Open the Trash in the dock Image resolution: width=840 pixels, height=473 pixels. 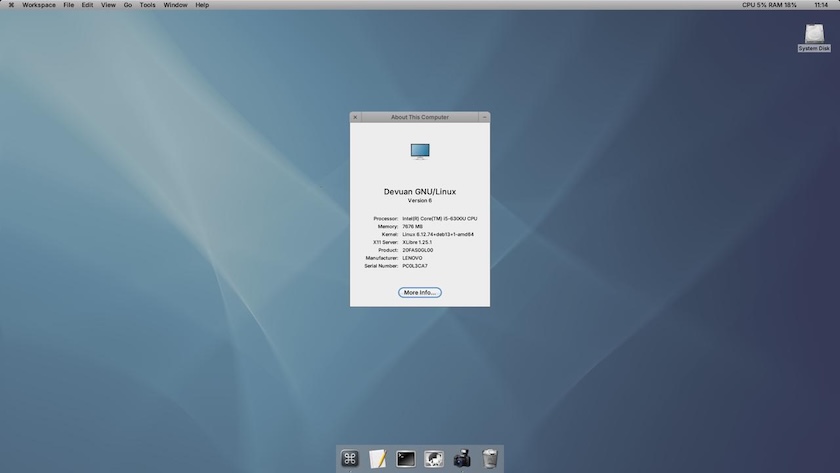tap(490, 458)
